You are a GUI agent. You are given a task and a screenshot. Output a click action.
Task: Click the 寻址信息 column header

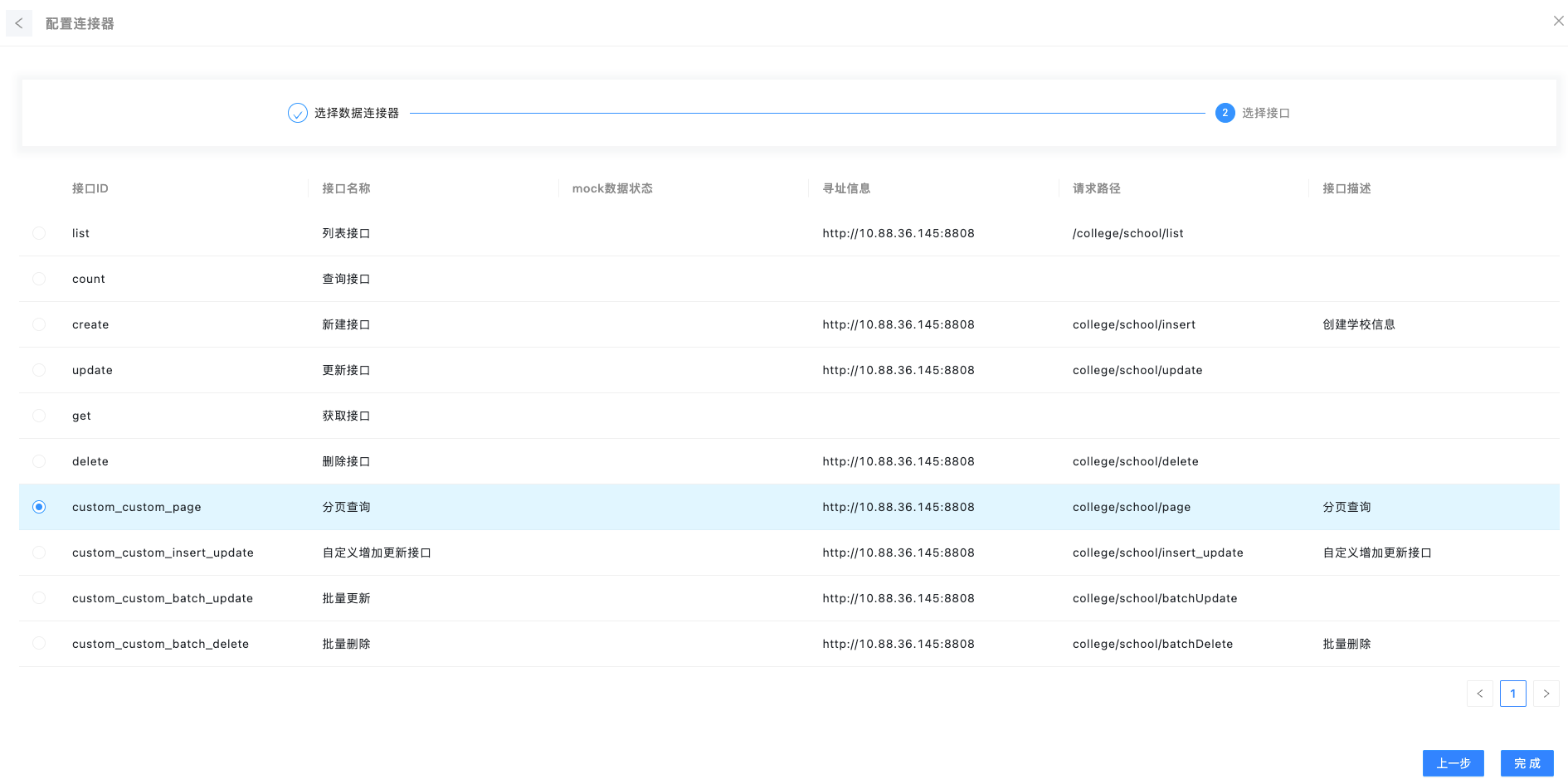(846, 188)
